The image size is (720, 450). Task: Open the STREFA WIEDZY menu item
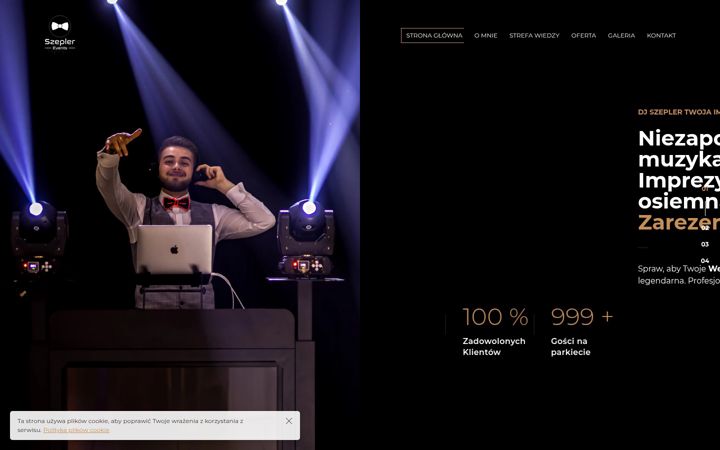coord(534,35)
